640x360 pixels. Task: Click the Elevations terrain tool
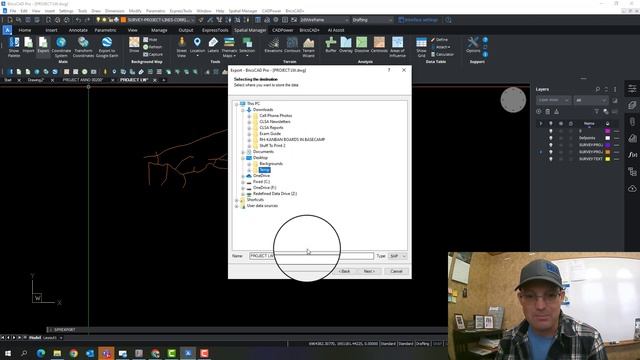tap(273, 45)
